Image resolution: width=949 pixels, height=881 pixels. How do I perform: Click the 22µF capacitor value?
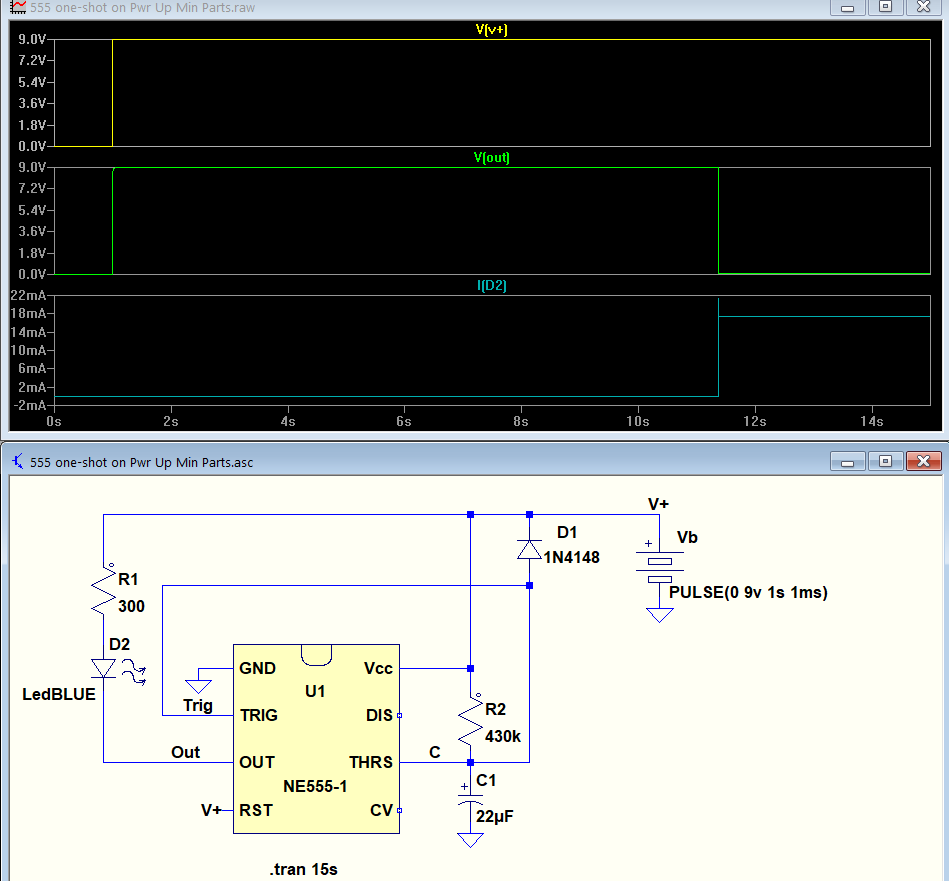(x=494, y=816)
